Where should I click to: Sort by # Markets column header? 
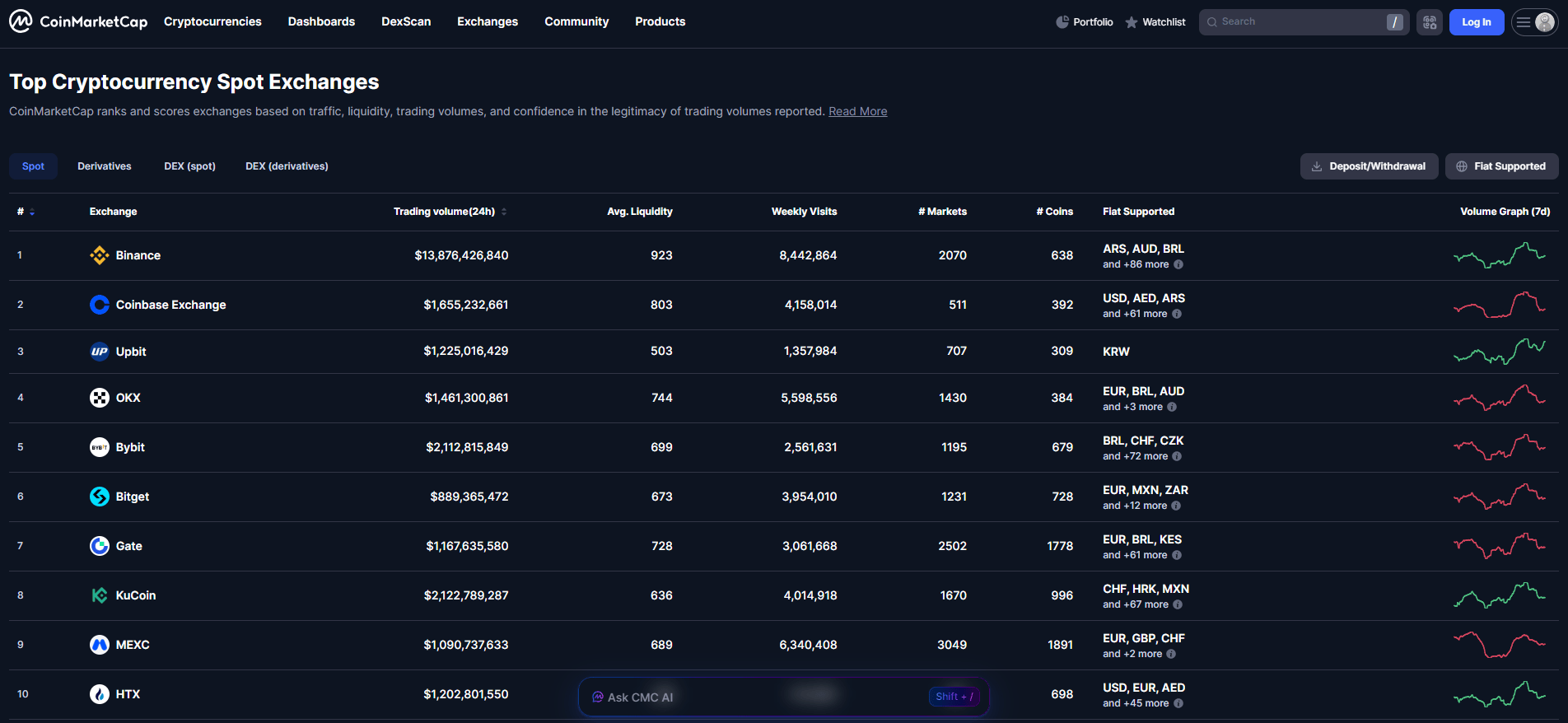[x=943, y=212]
